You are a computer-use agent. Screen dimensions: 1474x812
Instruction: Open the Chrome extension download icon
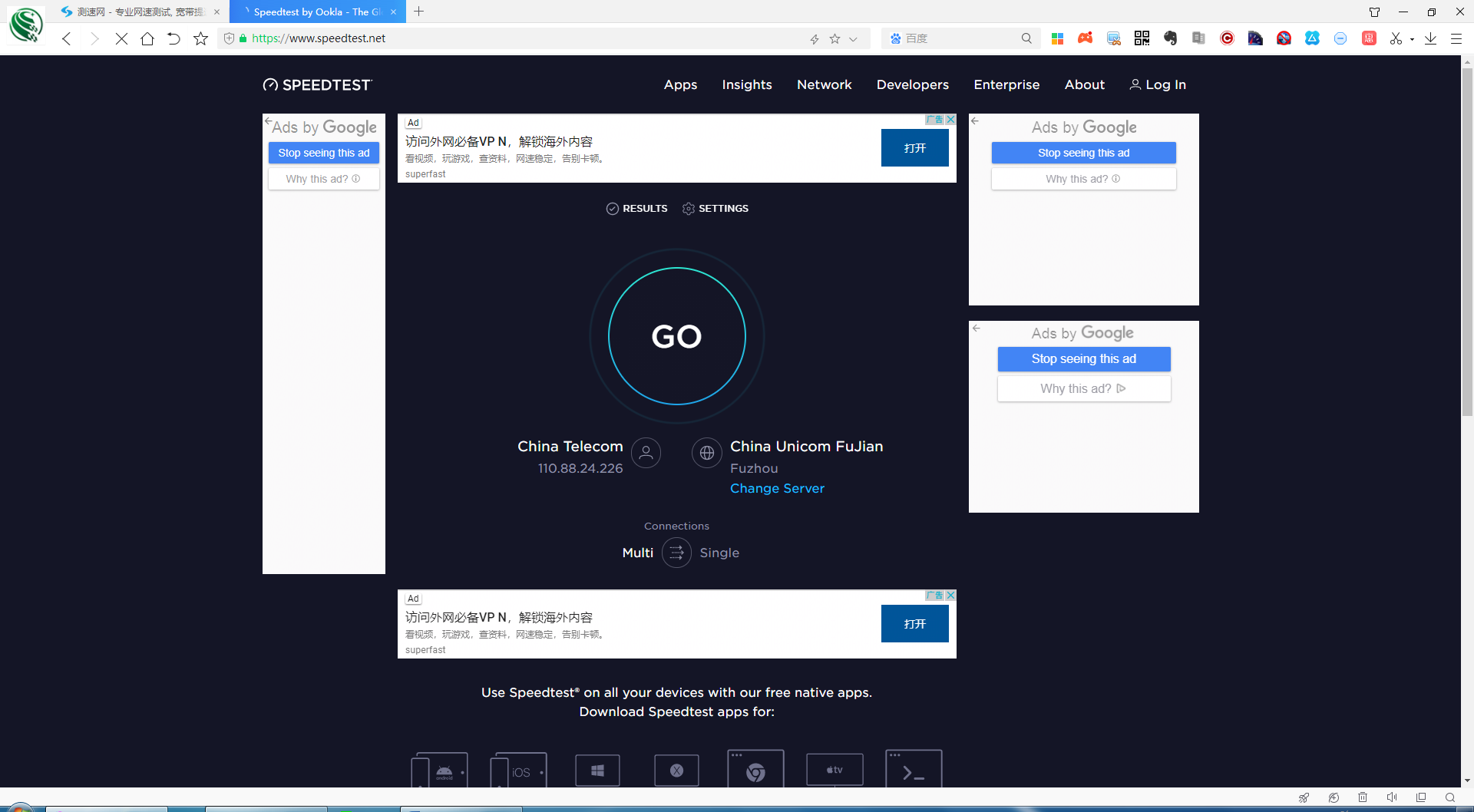click(x=755, y=769)
